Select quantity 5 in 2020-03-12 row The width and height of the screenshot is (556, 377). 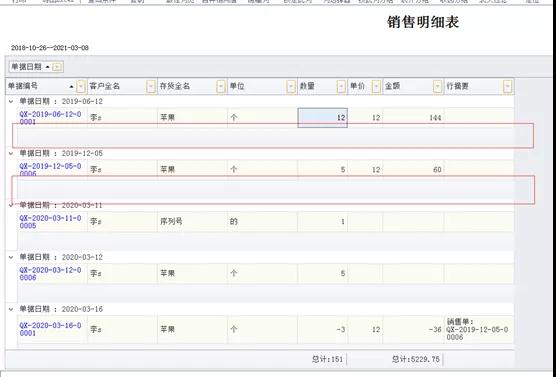tap(323, 273)
